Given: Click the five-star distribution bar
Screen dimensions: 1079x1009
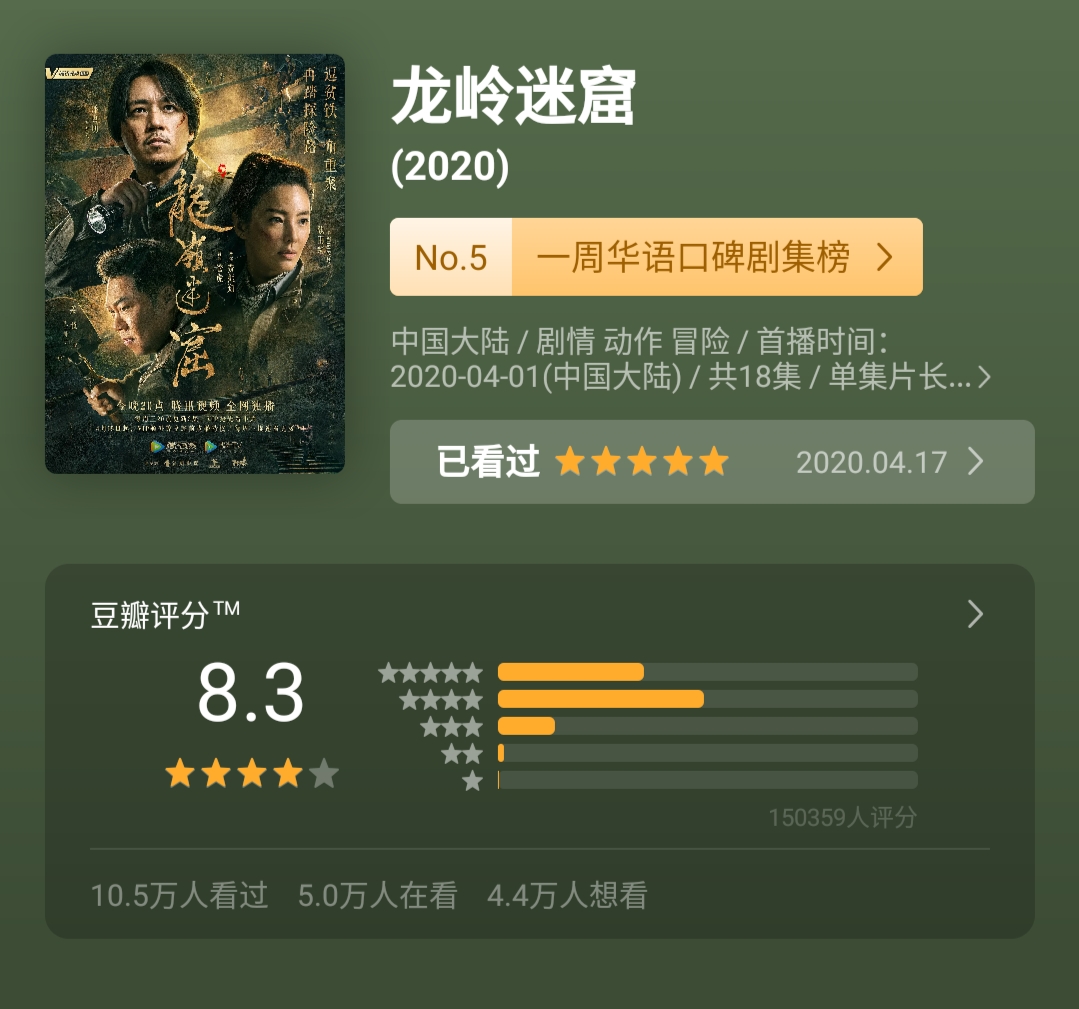Looking at the screenshot, I should 708,672.
